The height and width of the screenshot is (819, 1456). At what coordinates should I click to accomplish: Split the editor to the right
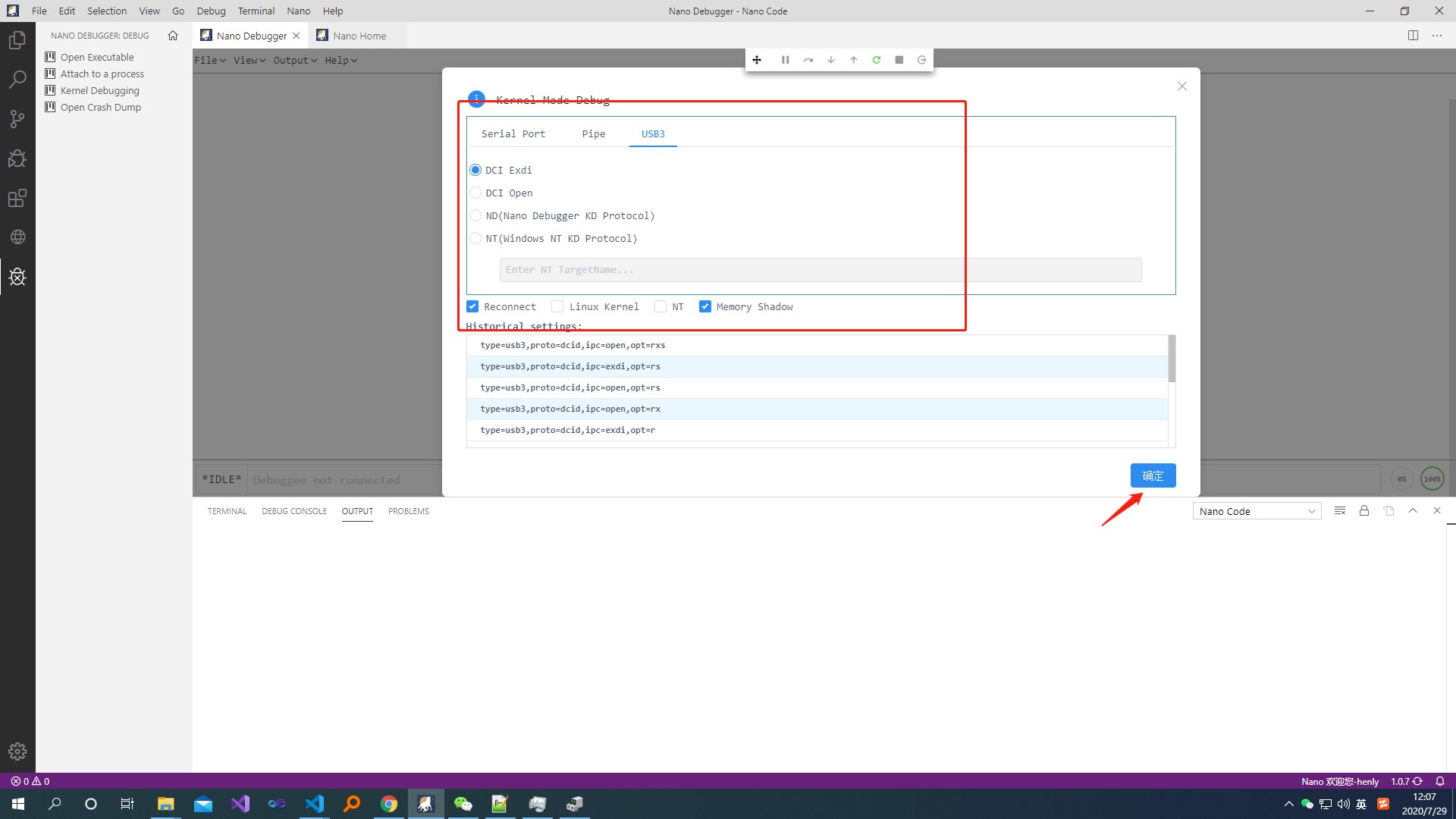coord(1413,36)
